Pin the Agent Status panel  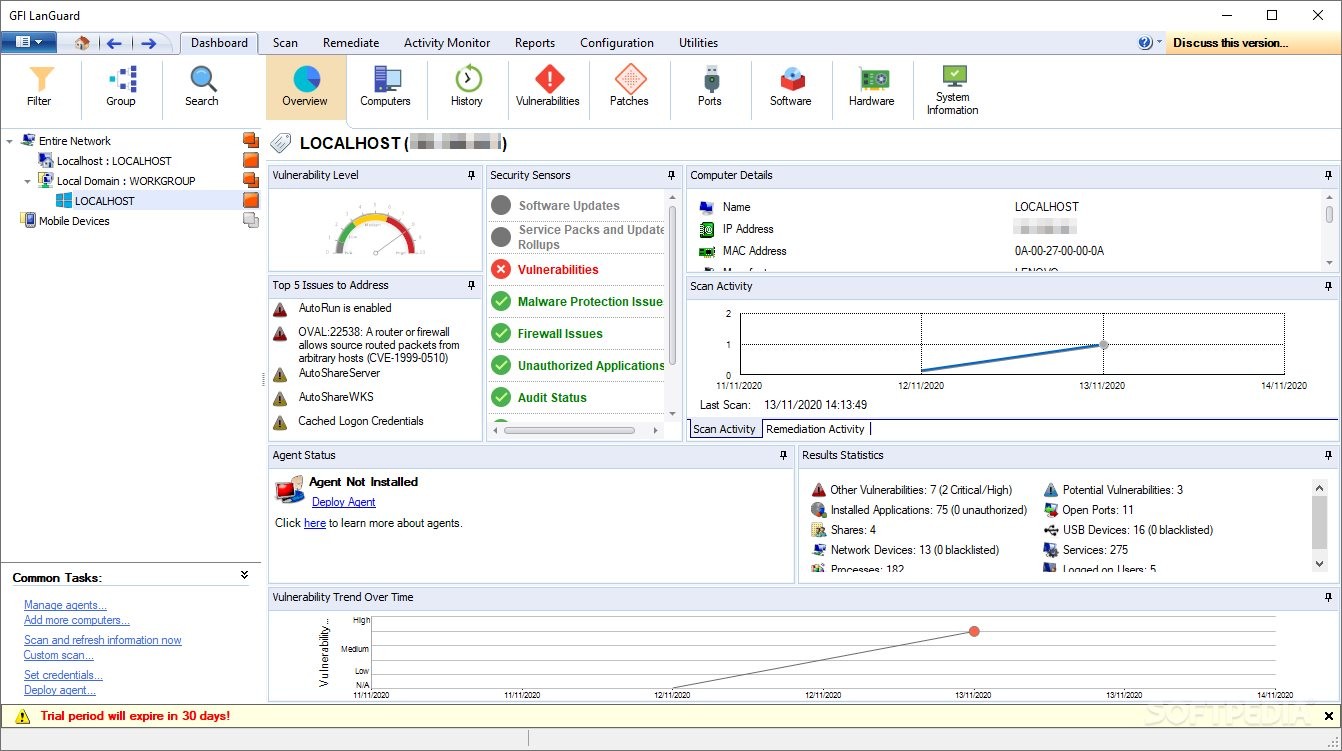(x=783, y=455)
